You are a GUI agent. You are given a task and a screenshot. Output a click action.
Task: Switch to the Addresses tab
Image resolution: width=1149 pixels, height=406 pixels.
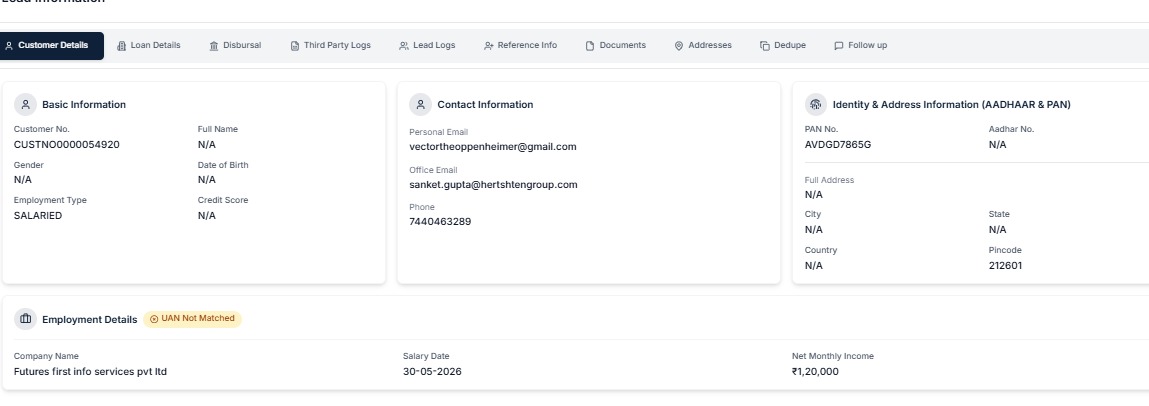[703, 45]
